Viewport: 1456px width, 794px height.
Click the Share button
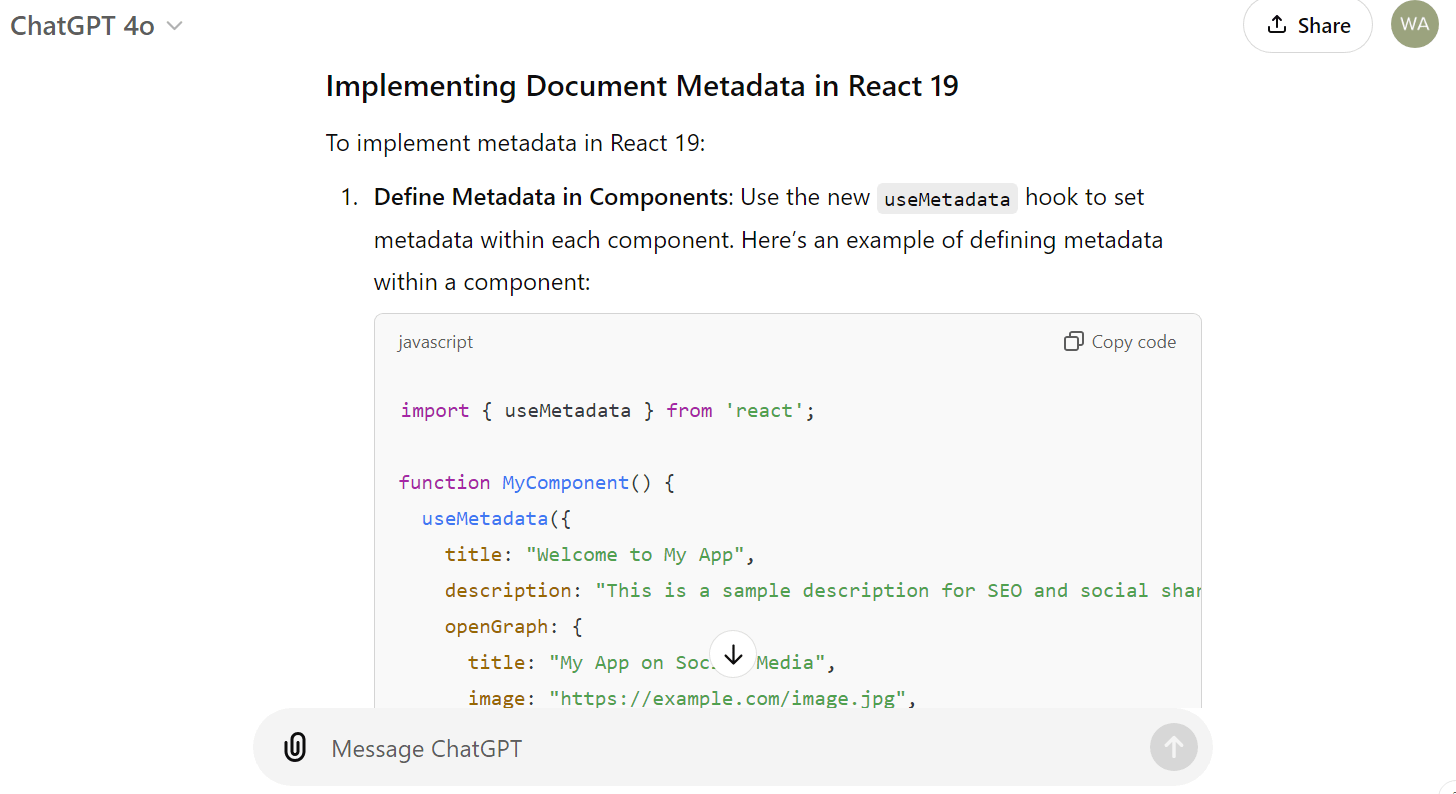point(1307,25)
